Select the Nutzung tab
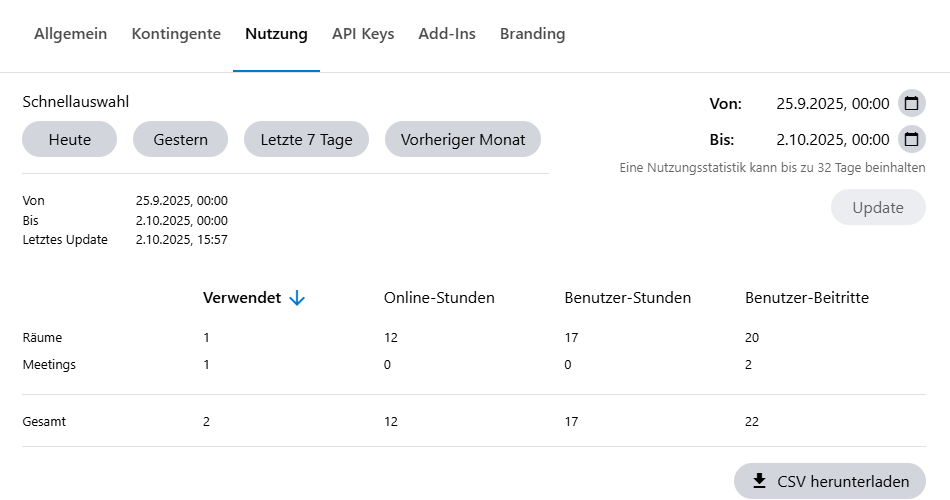The height and width of the screenshot is (500, 950). [x=276, y=34]
